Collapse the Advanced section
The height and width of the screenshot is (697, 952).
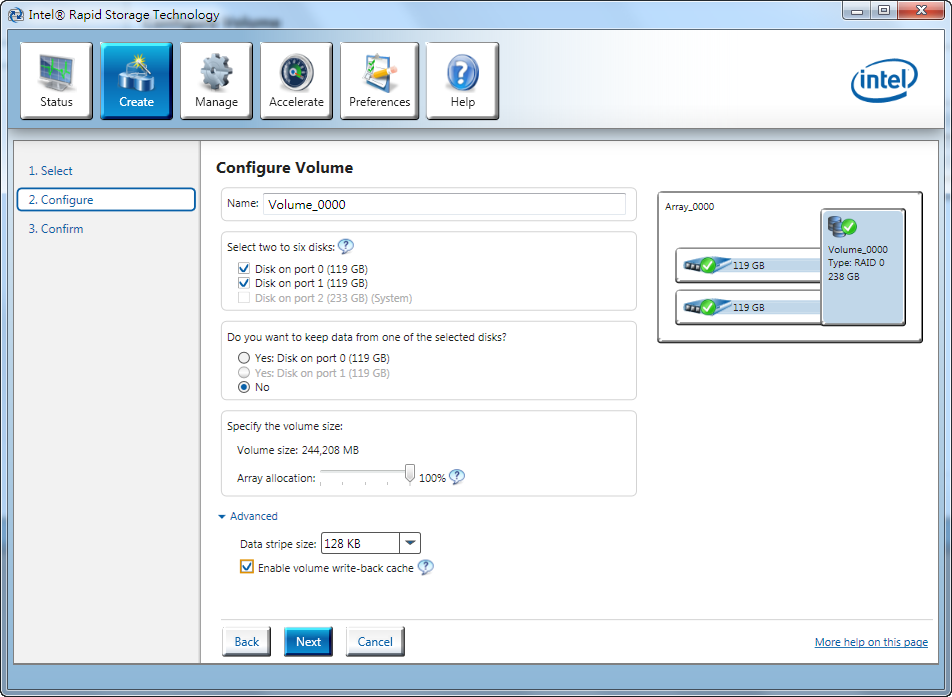[247, 516]
